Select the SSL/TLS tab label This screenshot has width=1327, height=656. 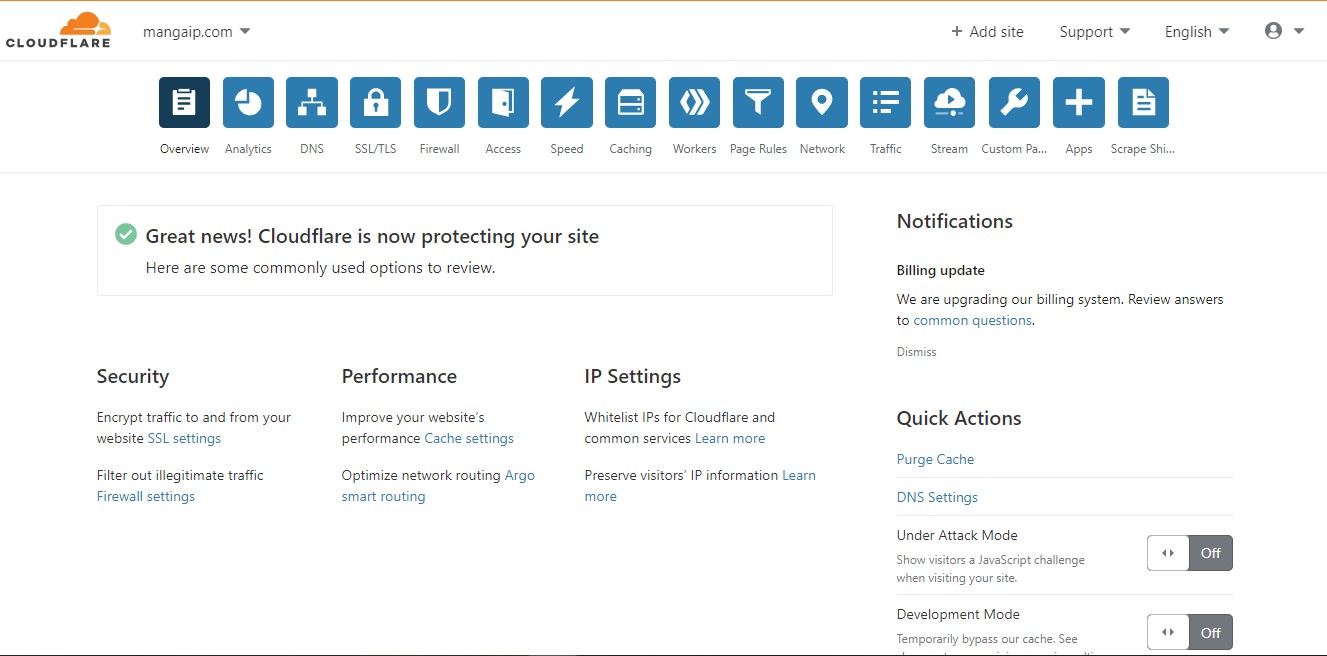coord(376,149)
